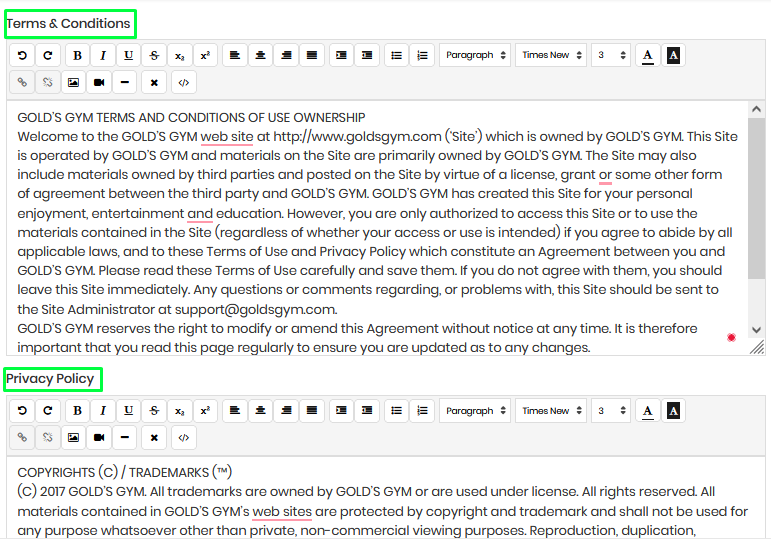Insert numbered list in Privacy Policy editor

pyautogui.click(x=421, y=411)
